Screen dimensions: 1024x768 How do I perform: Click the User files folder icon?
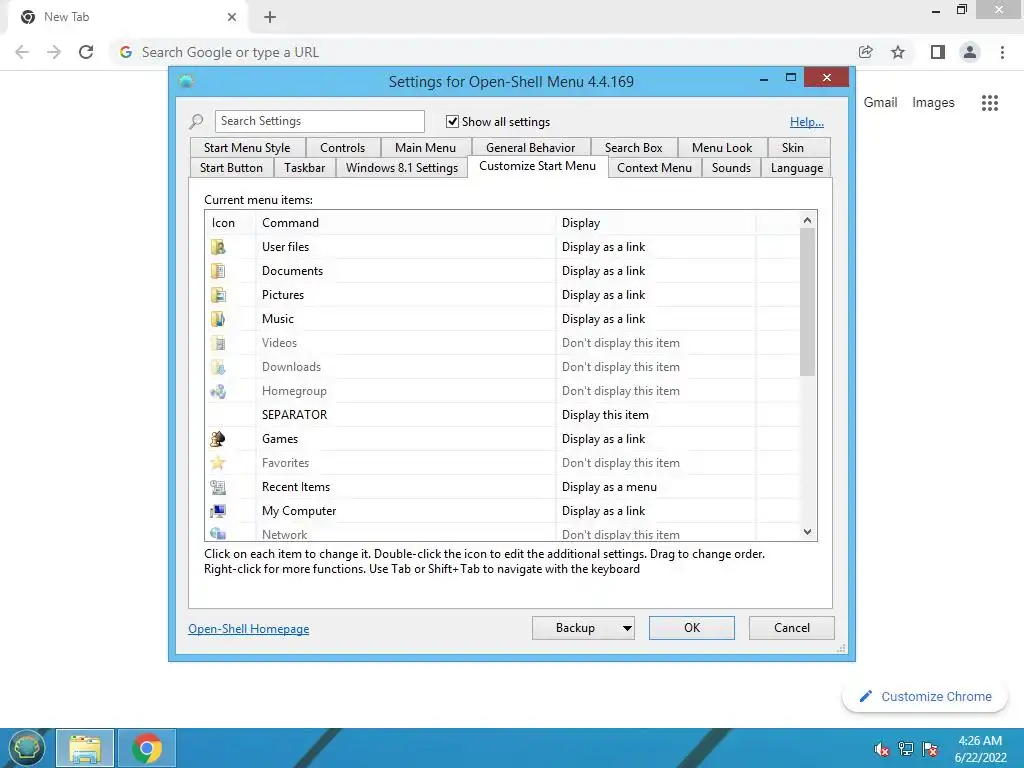coord(218,247)
